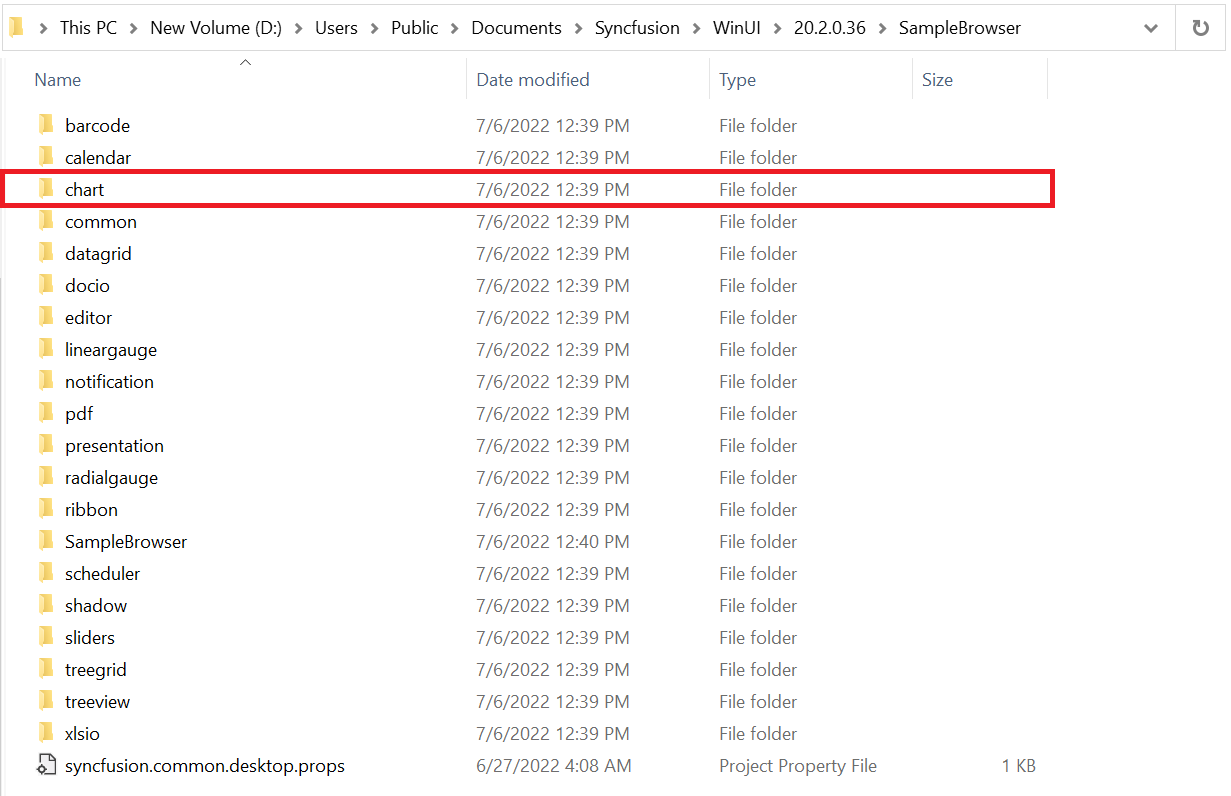Open the chevron after Public breadcrumb
The image size is (1231, 796).
coord(455,28)
